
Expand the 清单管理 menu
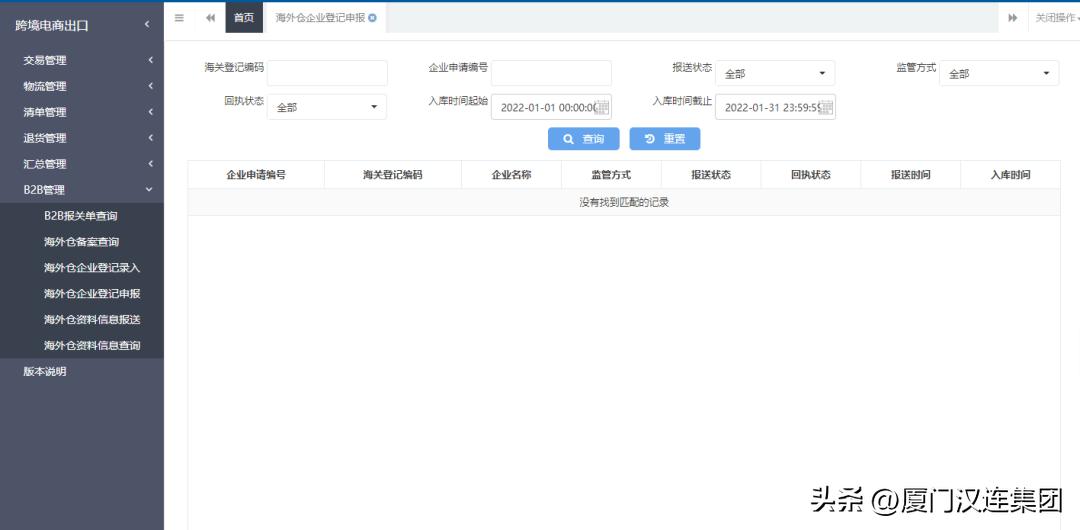[x=82, y=112]
